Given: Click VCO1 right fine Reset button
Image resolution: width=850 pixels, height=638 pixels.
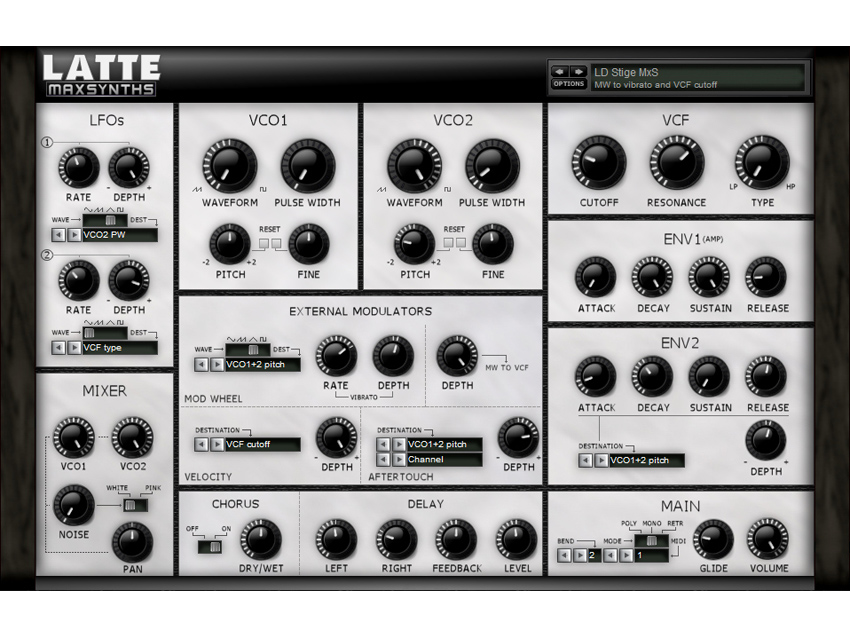Looking at the screenshot, I should [x=276, y=243].
